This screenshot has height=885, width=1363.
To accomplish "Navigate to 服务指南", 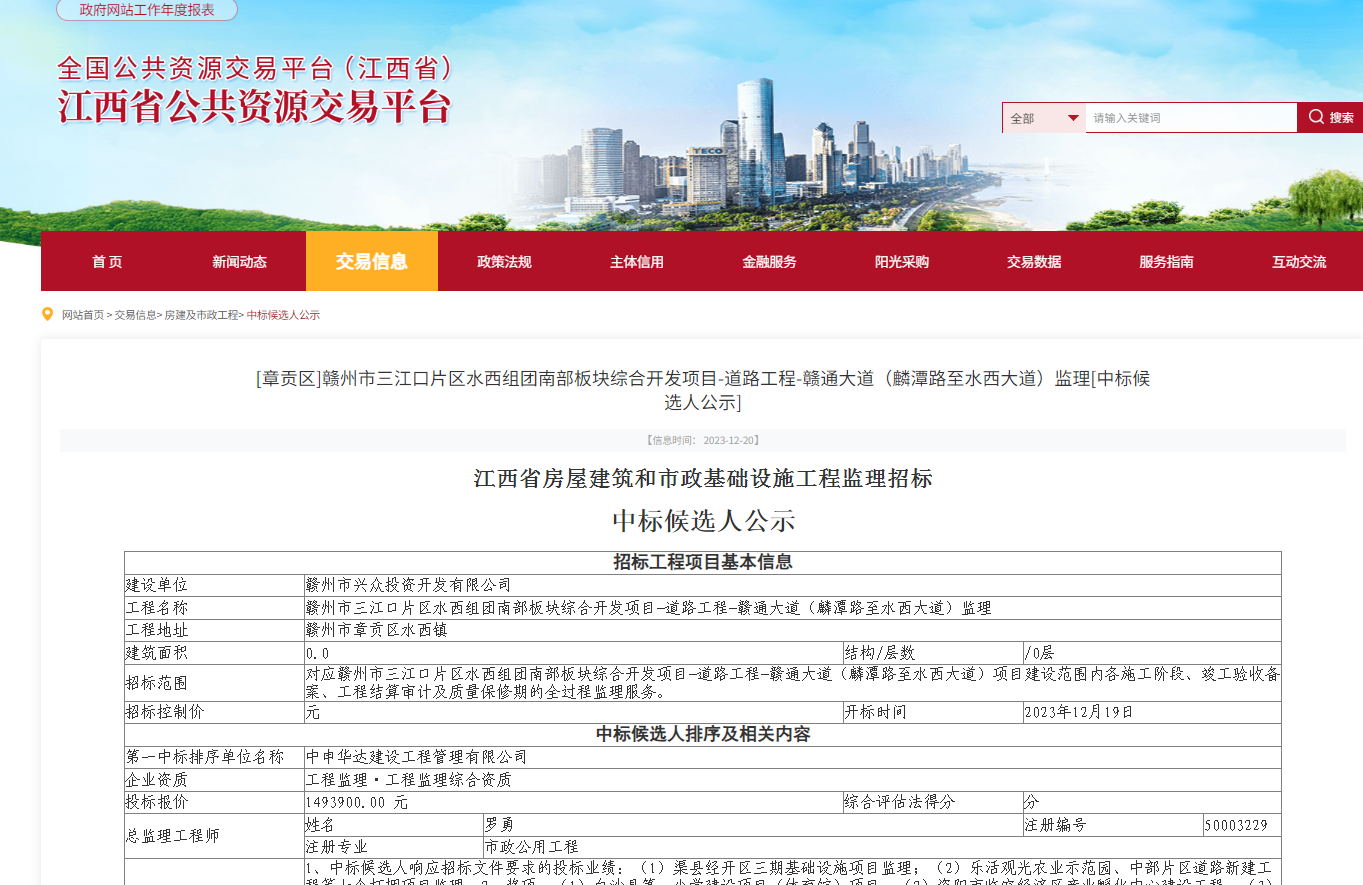I will pyautogui.click(x=1166, y=261).
